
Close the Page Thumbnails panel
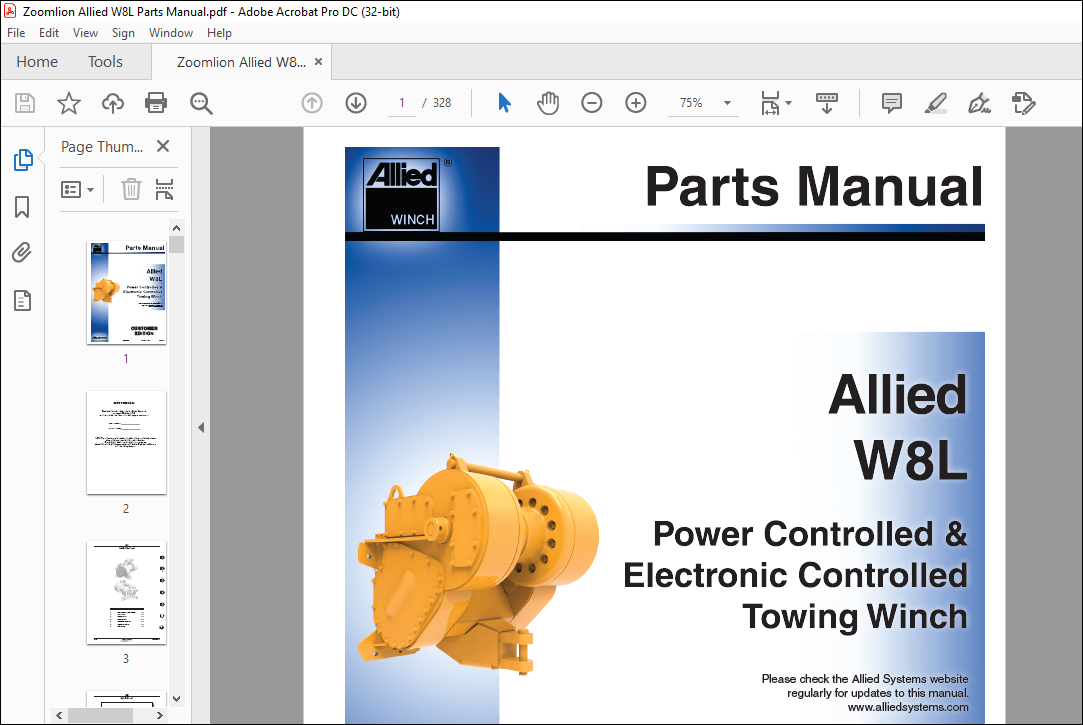tap(163, 146)
